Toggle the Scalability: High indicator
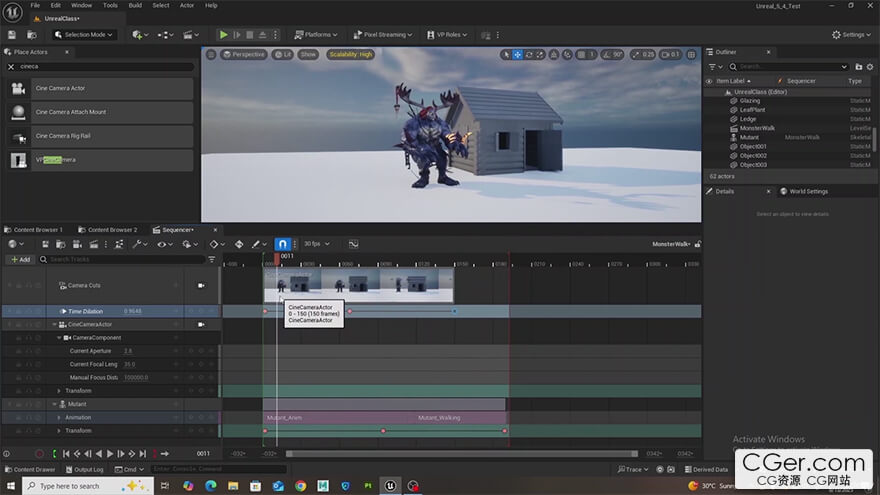Viewport: 880px width, 495px height. click(x=350, y=54)
